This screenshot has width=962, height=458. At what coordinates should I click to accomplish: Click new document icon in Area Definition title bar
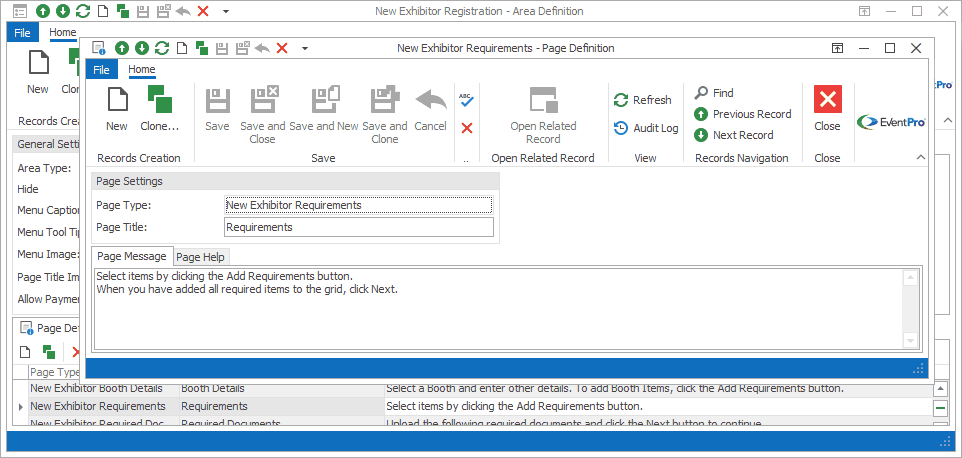(x=102, y=11)
